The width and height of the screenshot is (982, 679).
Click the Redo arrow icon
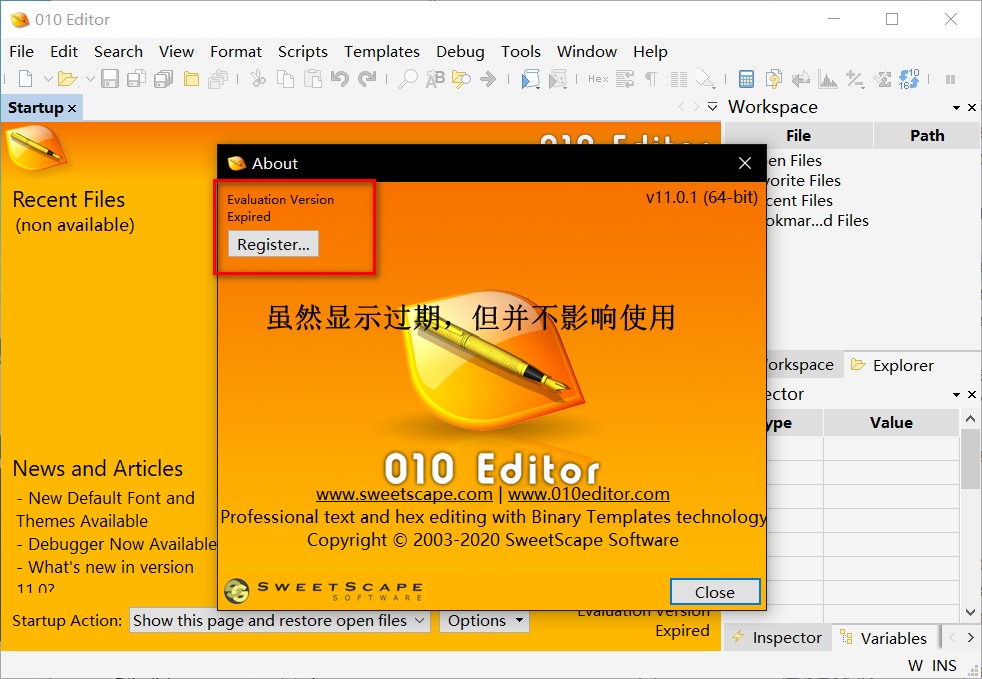(367, 79)
